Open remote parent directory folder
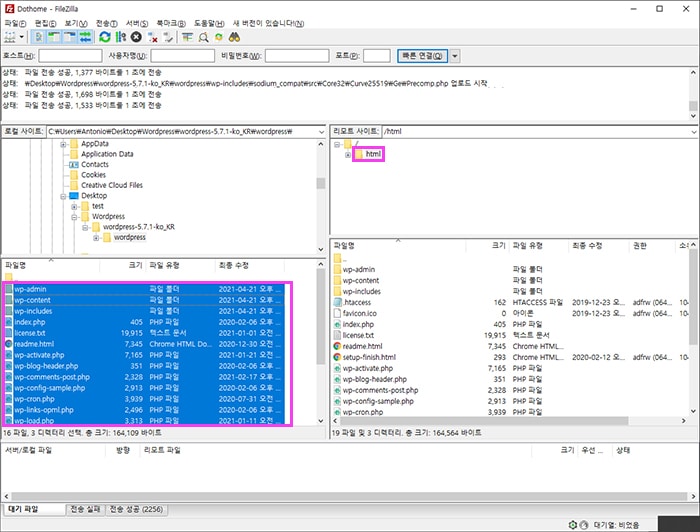The height and width of the screenshot is (532, 700). pyautogui.click(x=339, y=258)
